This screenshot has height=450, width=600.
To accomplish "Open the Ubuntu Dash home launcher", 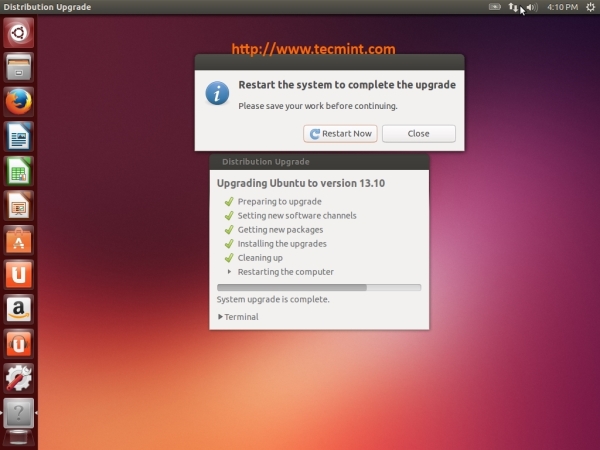I will [x=18, y=33].
